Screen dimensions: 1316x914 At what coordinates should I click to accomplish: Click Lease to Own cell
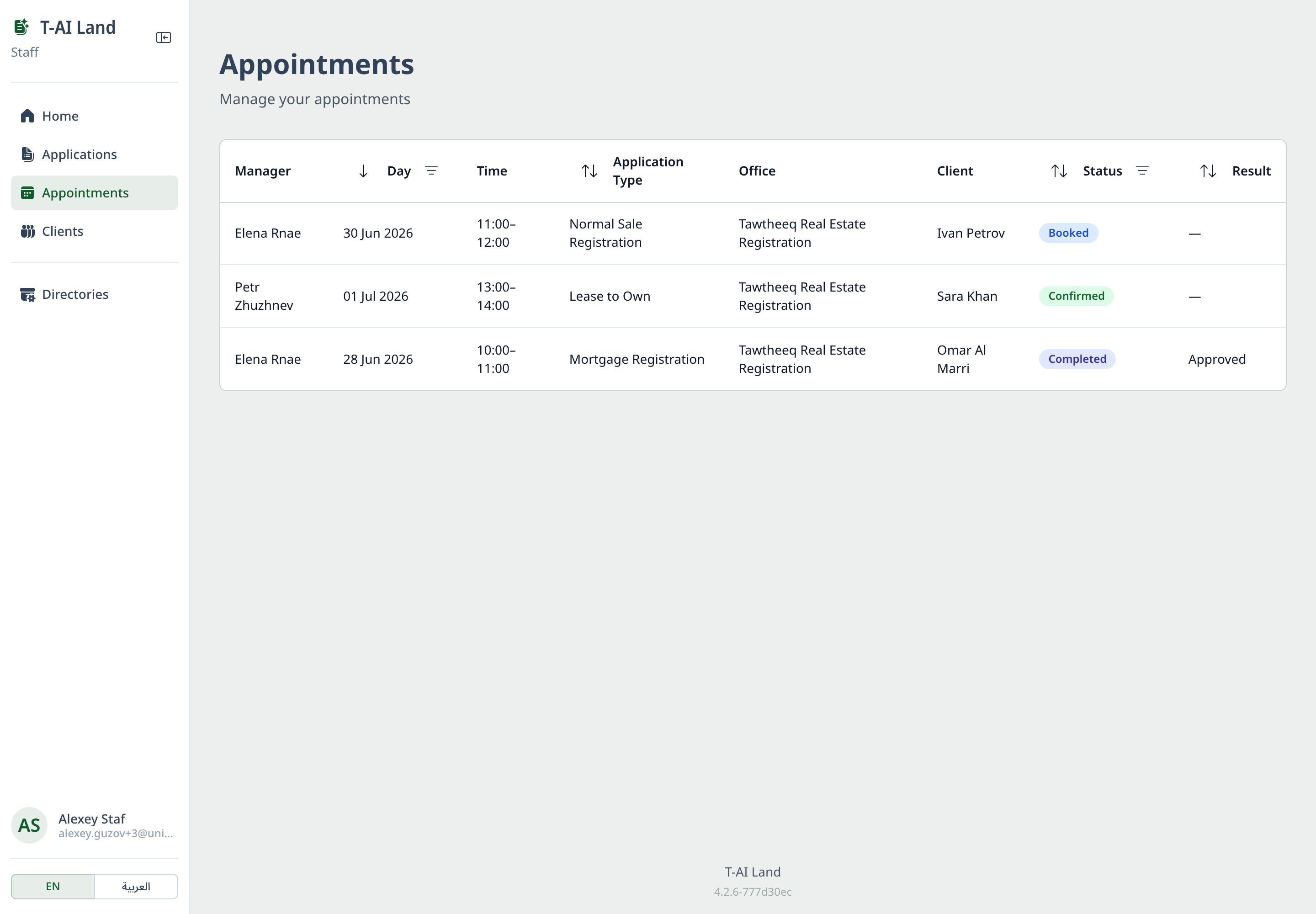(610, 296)
